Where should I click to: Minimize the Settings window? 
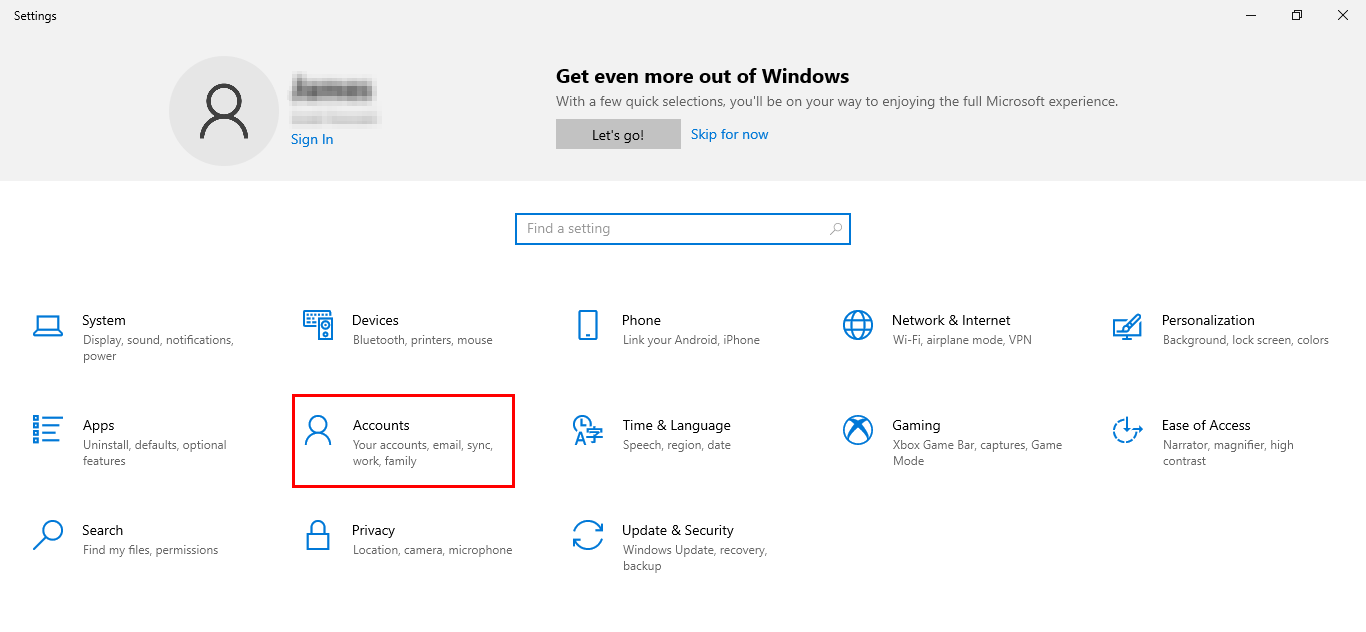point(1251,15)
